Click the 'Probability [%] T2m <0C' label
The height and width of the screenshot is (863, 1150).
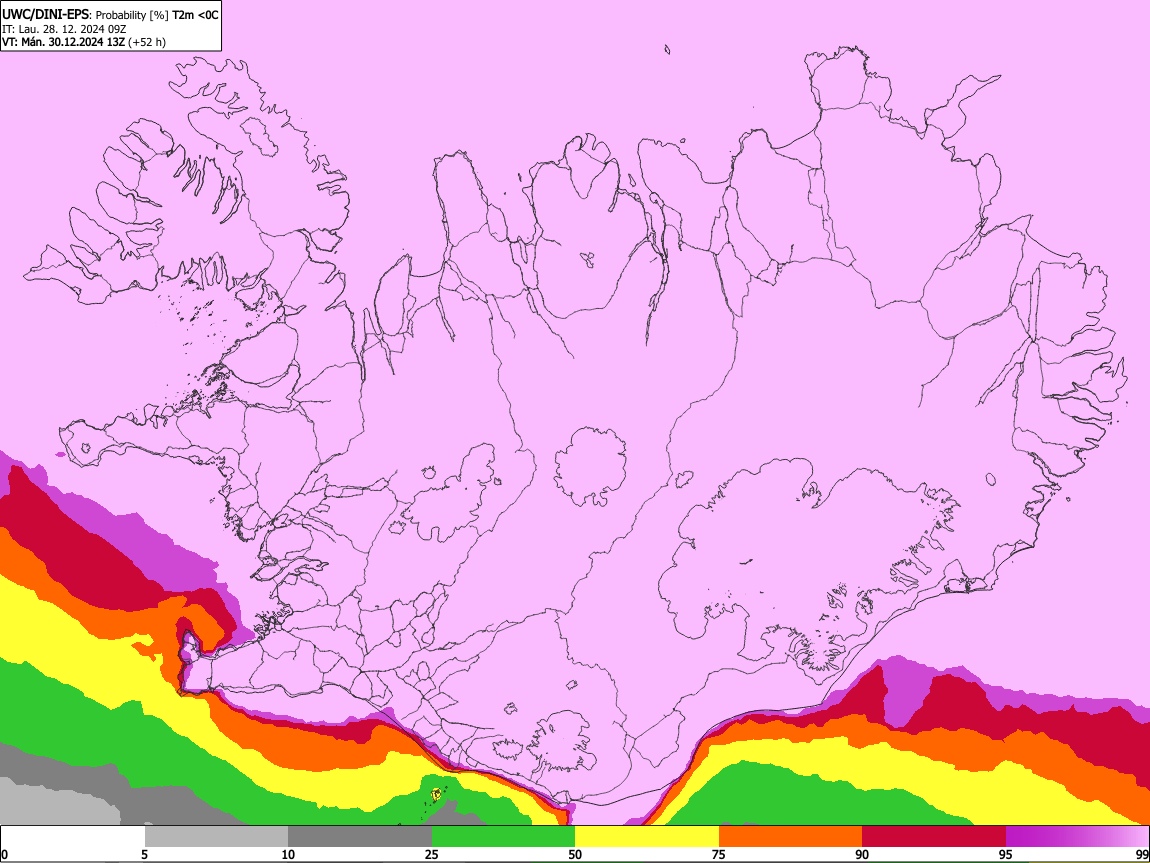tap(157, 15)
